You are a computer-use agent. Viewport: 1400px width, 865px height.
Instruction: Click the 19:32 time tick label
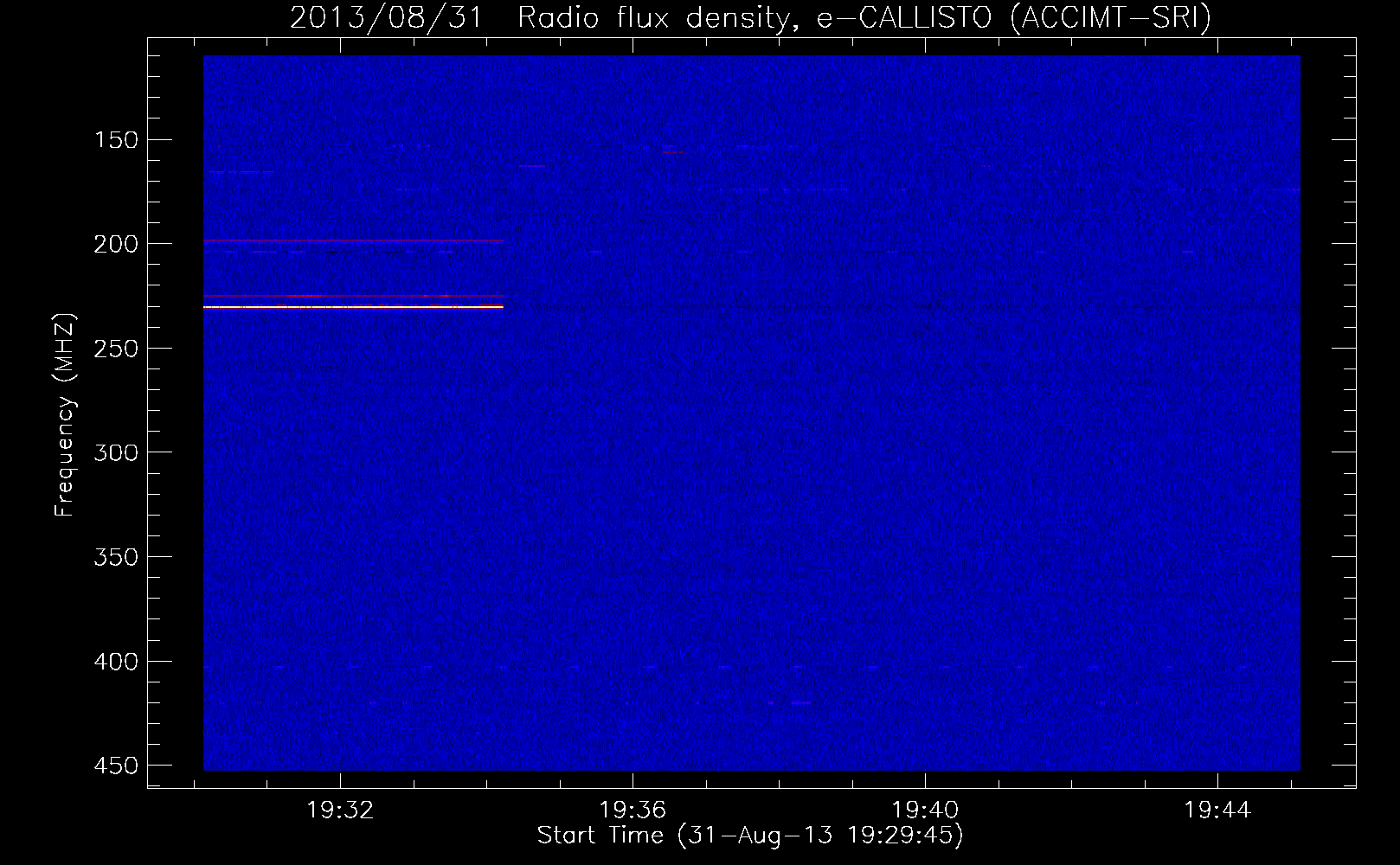pyautogui.click(x=340, y=811)
